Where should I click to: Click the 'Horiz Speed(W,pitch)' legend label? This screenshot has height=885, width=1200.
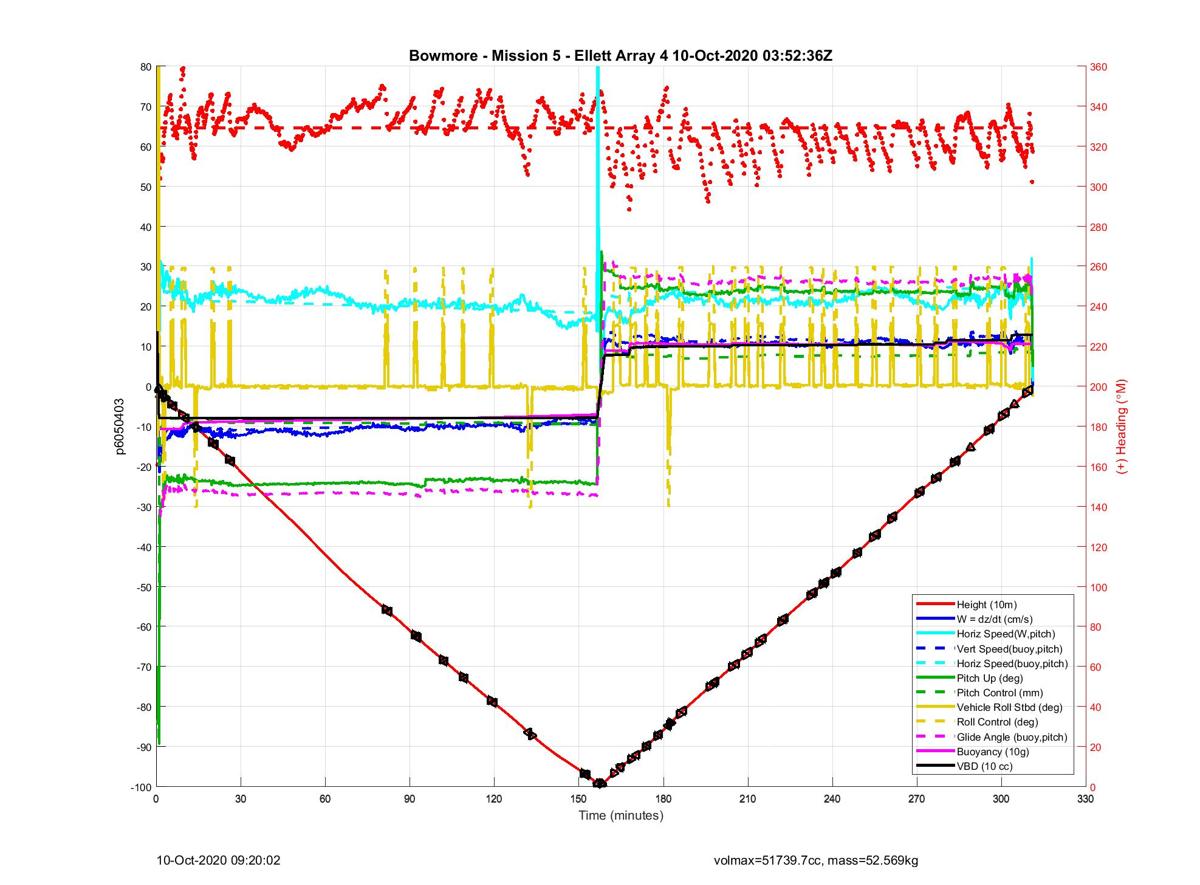1006,634
